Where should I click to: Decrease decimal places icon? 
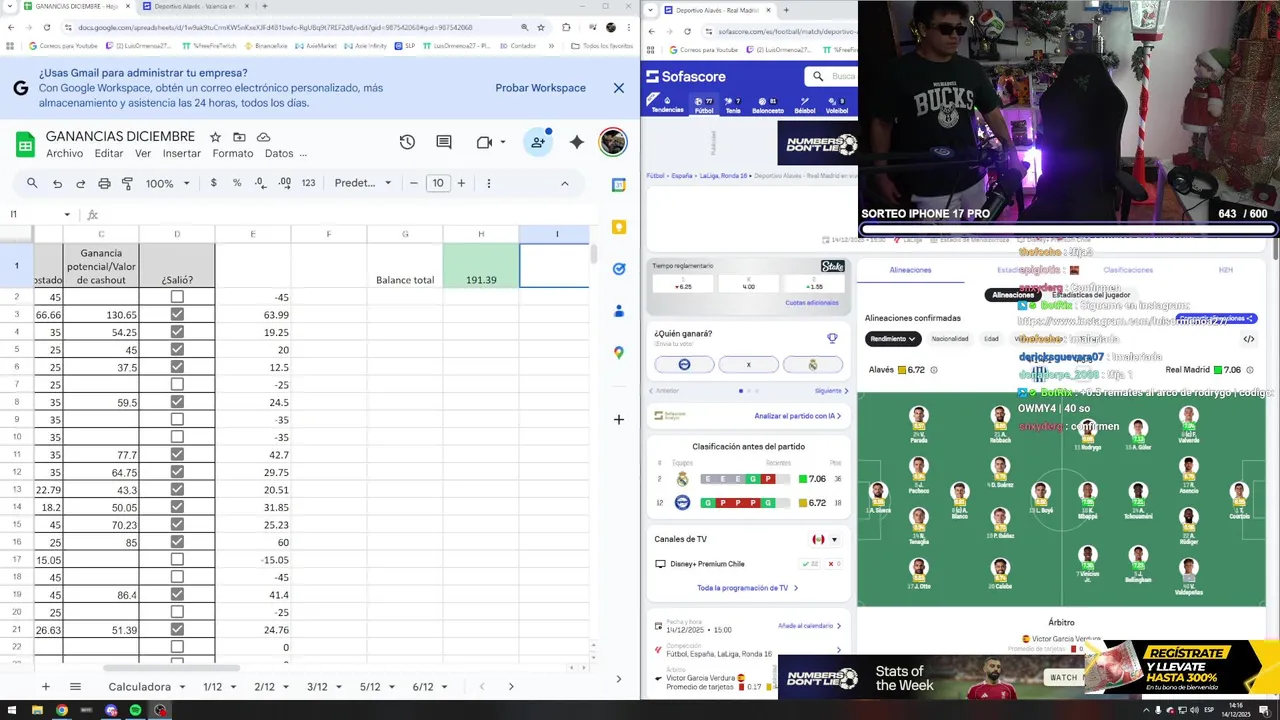260,183
